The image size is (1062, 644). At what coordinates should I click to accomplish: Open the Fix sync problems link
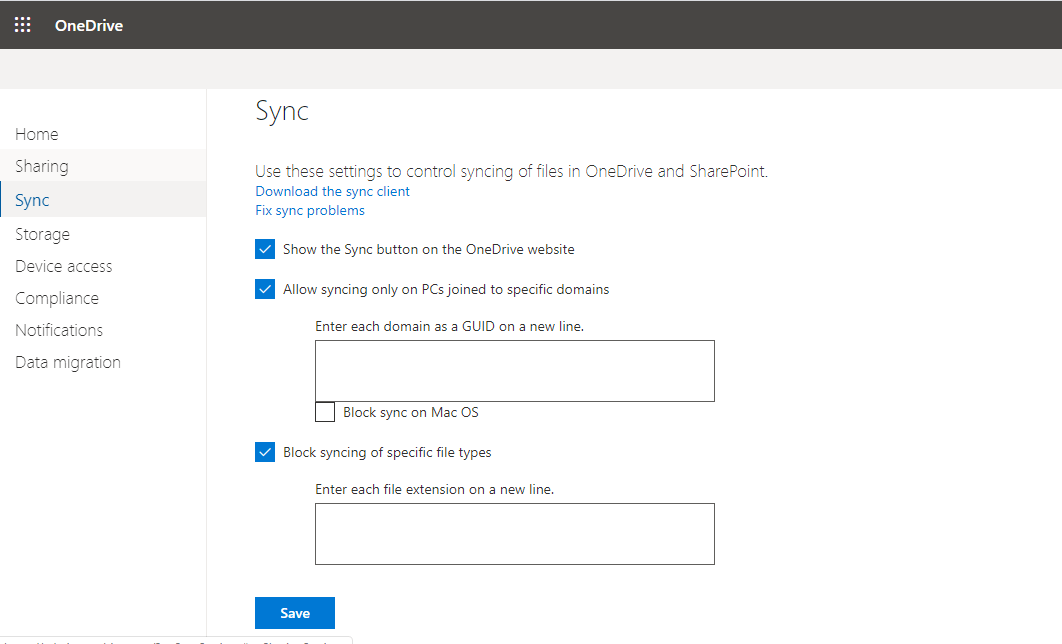tap(310, 211)
